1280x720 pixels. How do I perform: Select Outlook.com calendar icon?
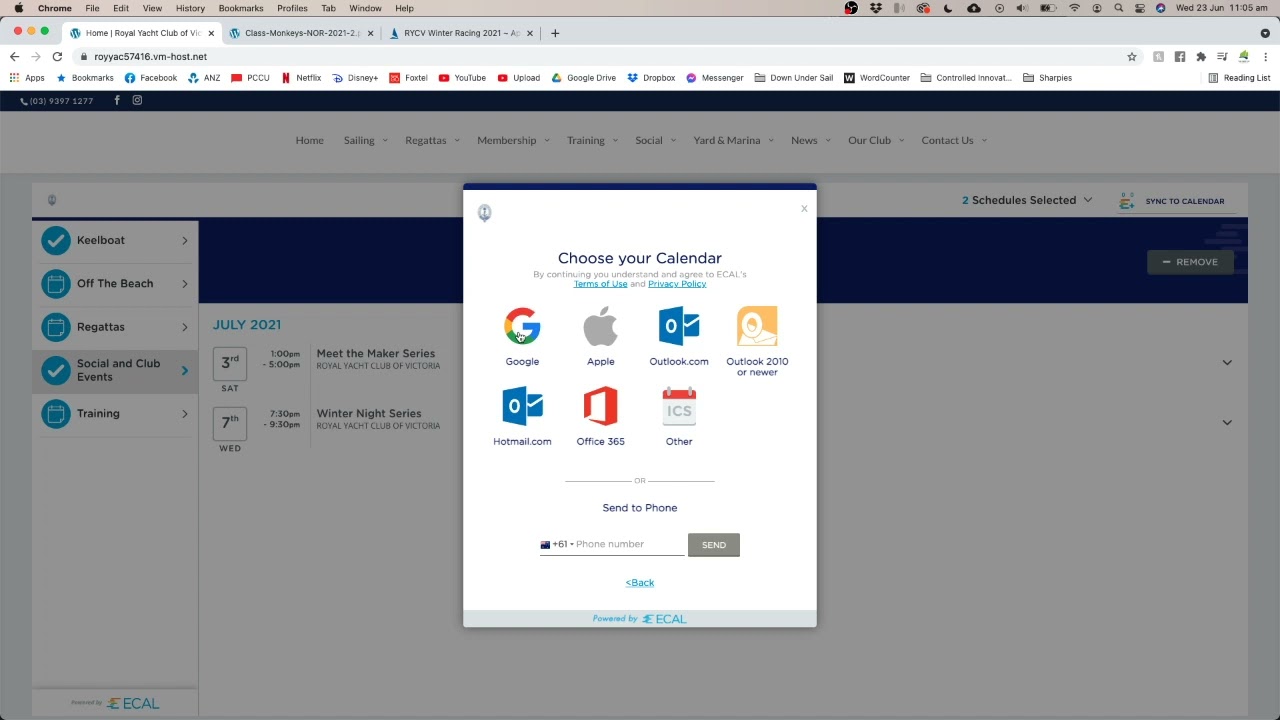[679, 326]
